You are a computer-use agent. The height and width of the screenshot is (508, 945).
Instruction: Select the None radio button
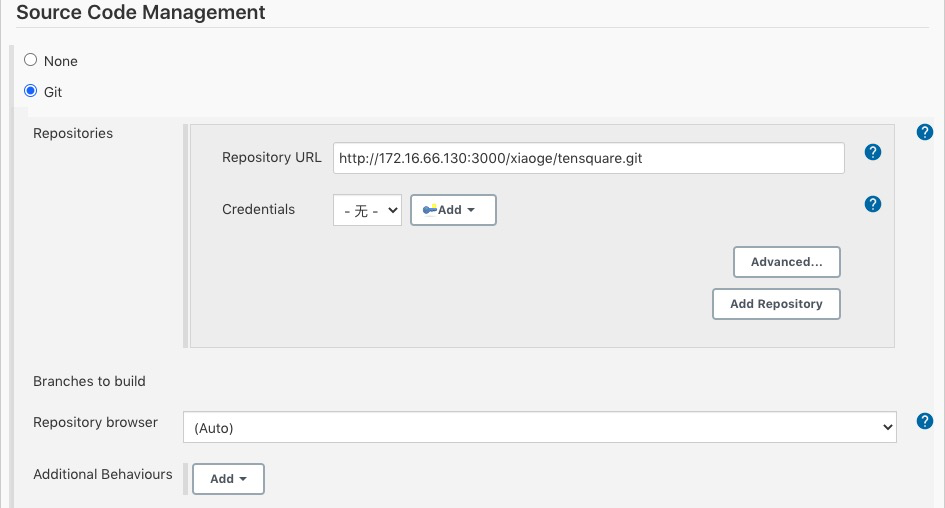(x=30, y=60)
